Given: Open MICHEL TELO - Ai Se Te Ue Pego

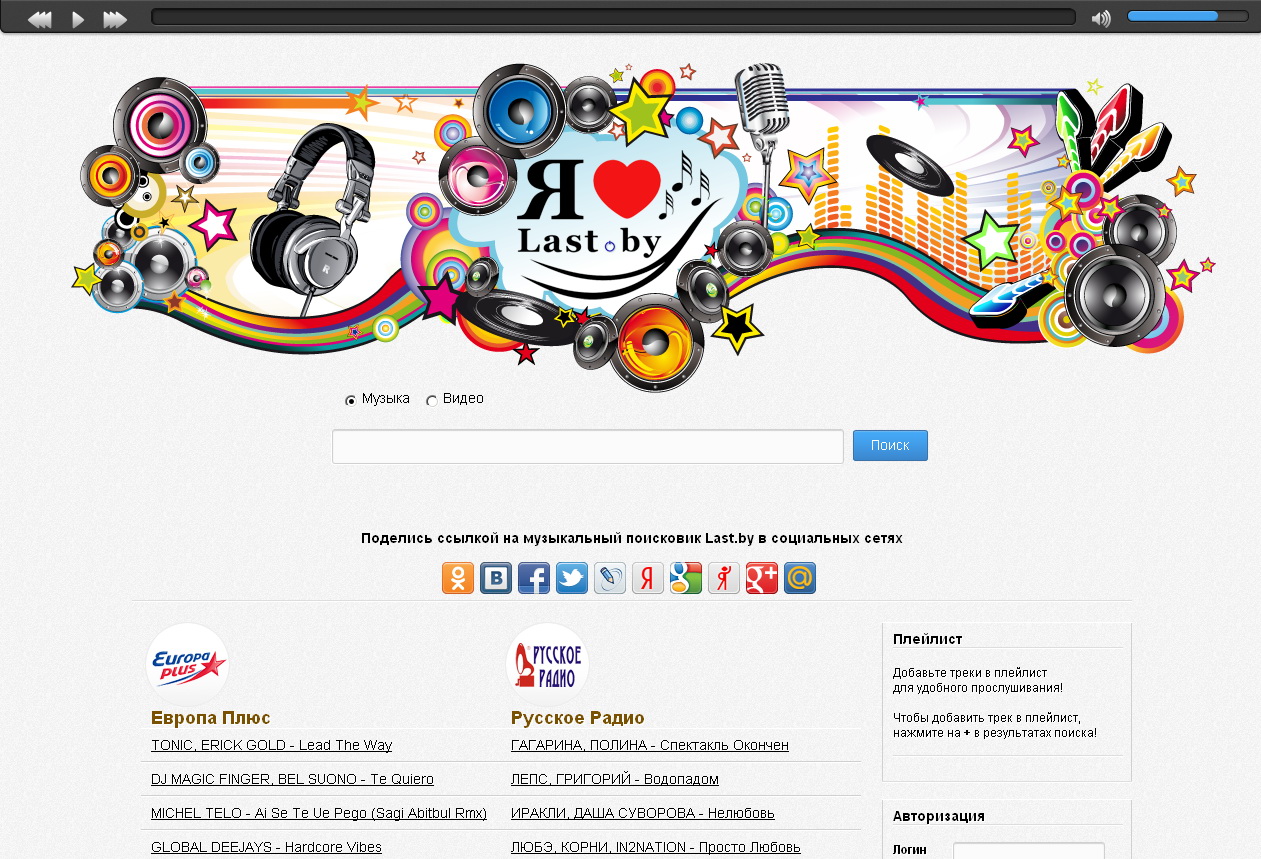Looking at the screenshot, I should 319,813.
